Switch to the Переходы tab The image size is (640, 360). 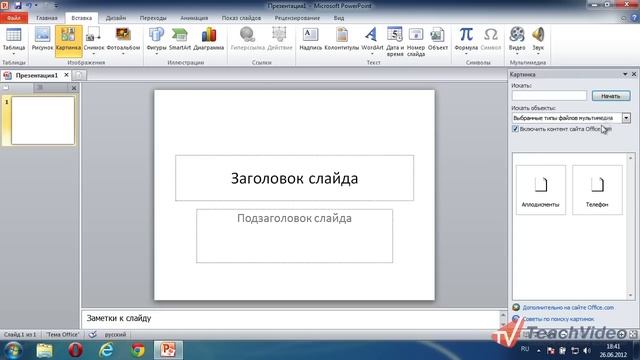tap(153, 18)
